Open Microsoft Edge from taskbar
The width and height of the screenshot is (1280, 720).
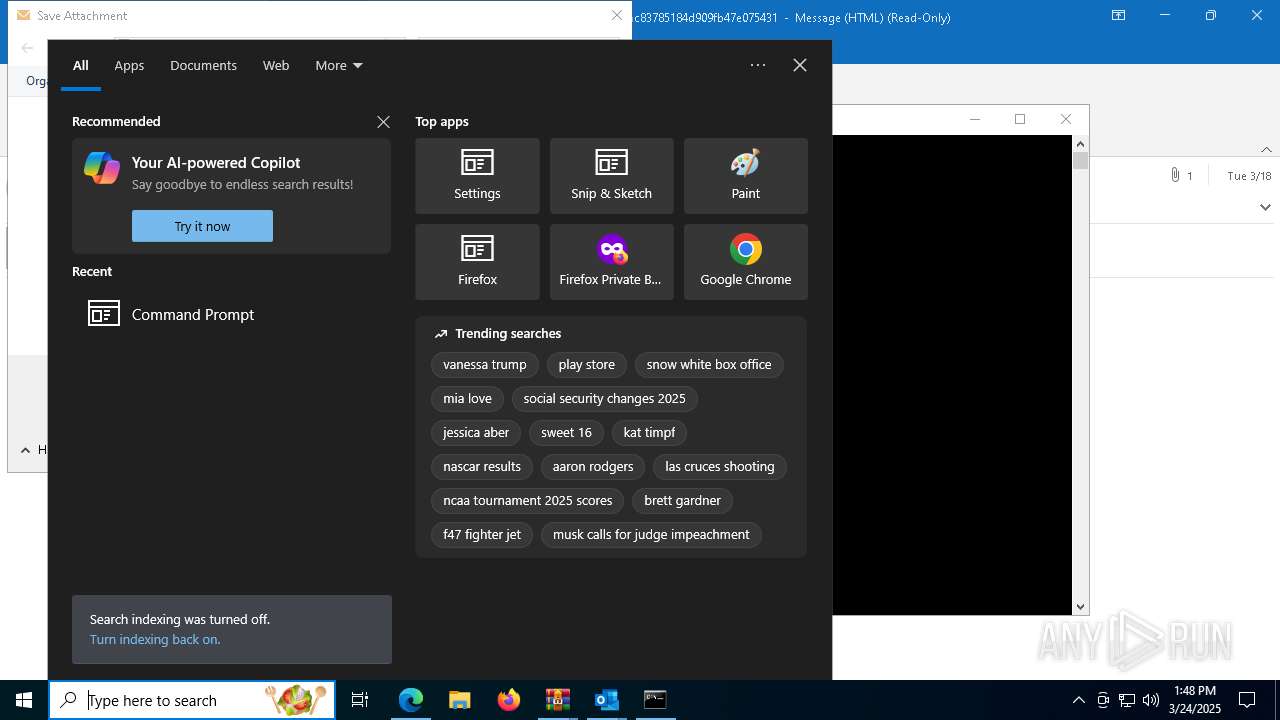coord(411,700)
